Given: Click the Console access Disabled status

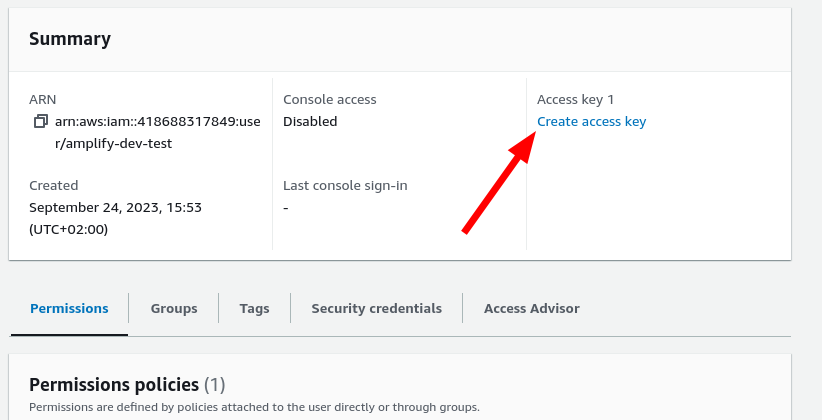Looking at the screenshot, I should point(310,122).
